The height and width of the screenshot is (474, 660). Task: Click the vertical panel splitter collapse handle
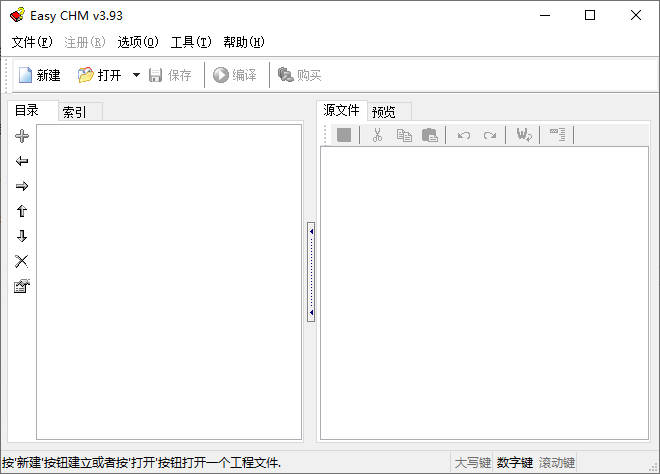pos(311,272)
